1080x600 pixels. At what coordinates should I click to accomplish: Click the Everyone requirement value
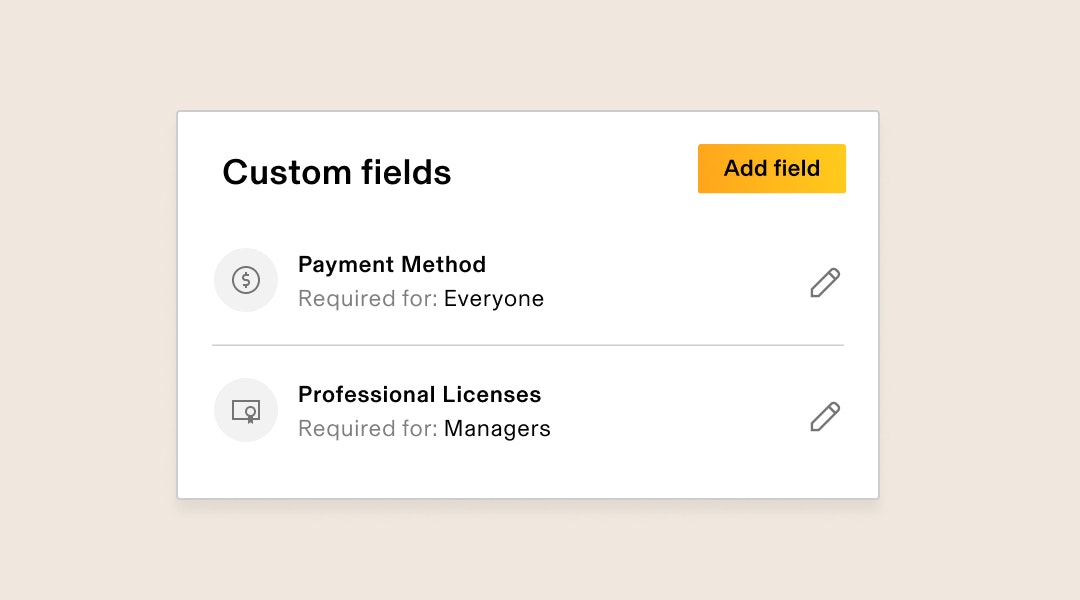coord(494,299)
